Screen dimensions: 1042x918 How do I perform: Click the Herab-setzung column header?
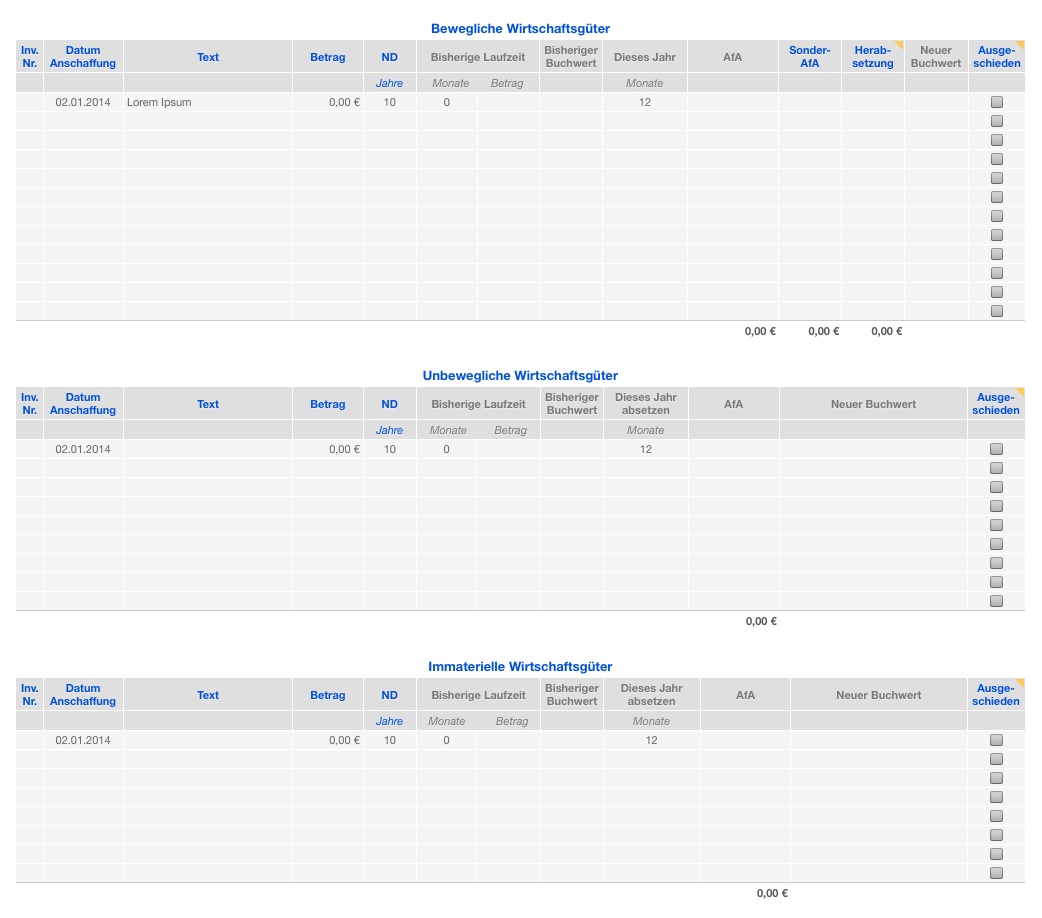tap(872, 57)
